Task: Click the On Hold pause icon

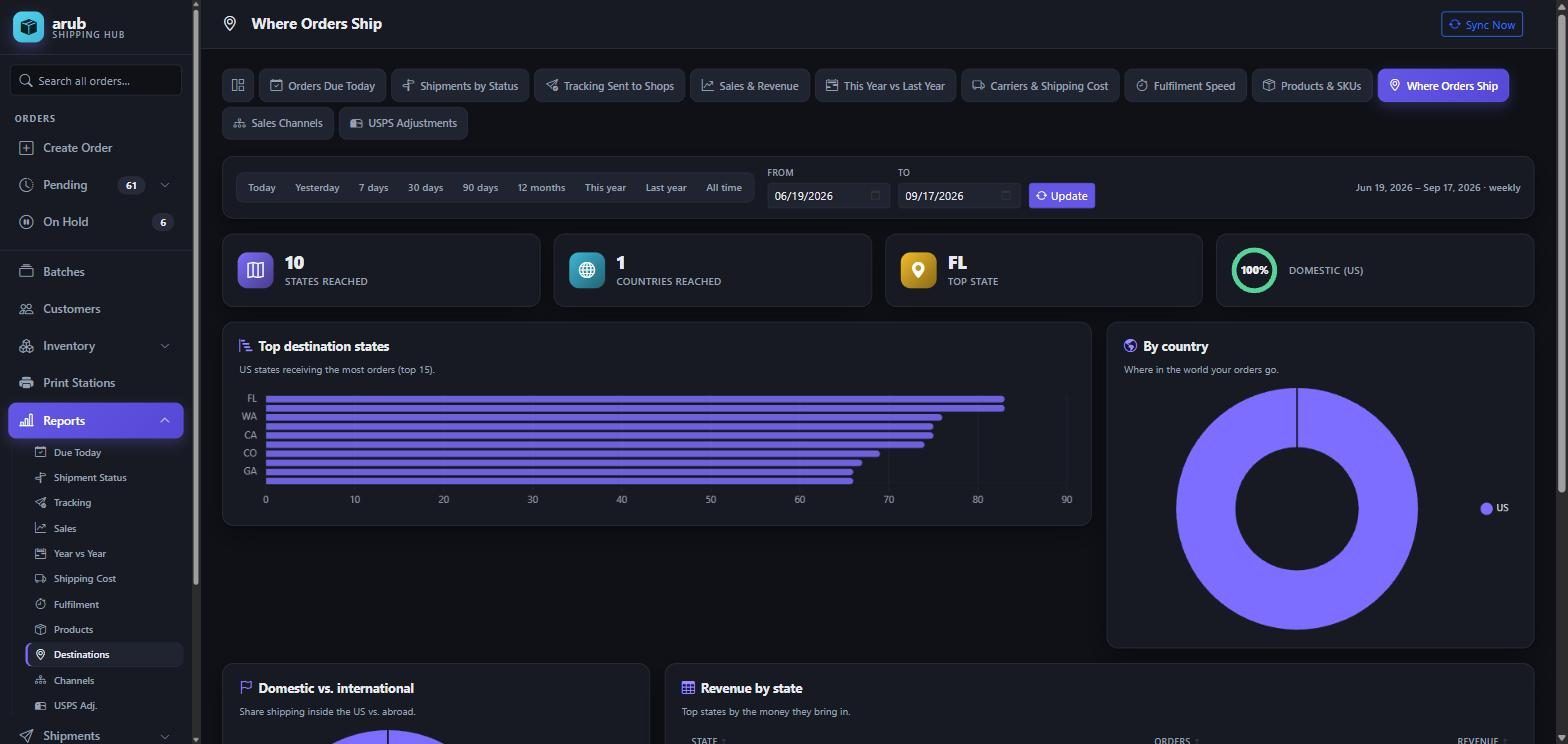Action: pos(26,222)
